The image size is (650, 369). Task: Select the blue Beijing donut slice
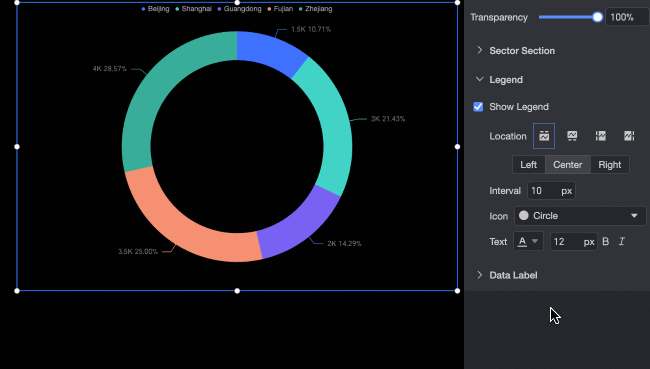[269, 51]
